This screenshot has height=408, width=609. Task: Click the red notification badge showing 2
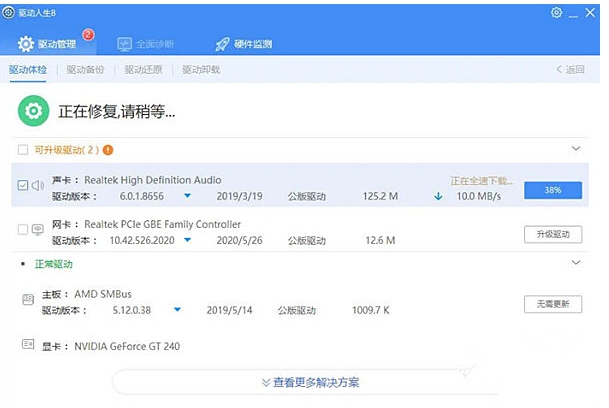pyautogui.click(x=89, y=35)
